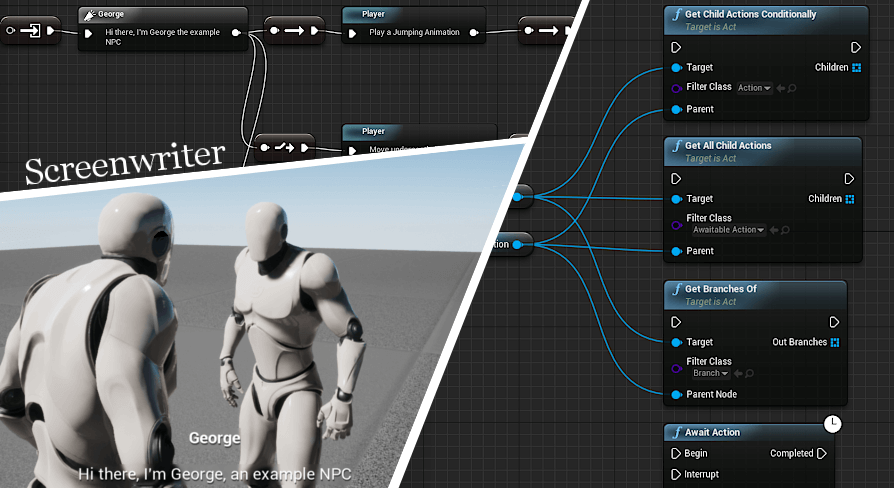Click Children array pin on Get Child Actions Conditionally
Viewport: 894px width, 488px height.
click(856, 67)
